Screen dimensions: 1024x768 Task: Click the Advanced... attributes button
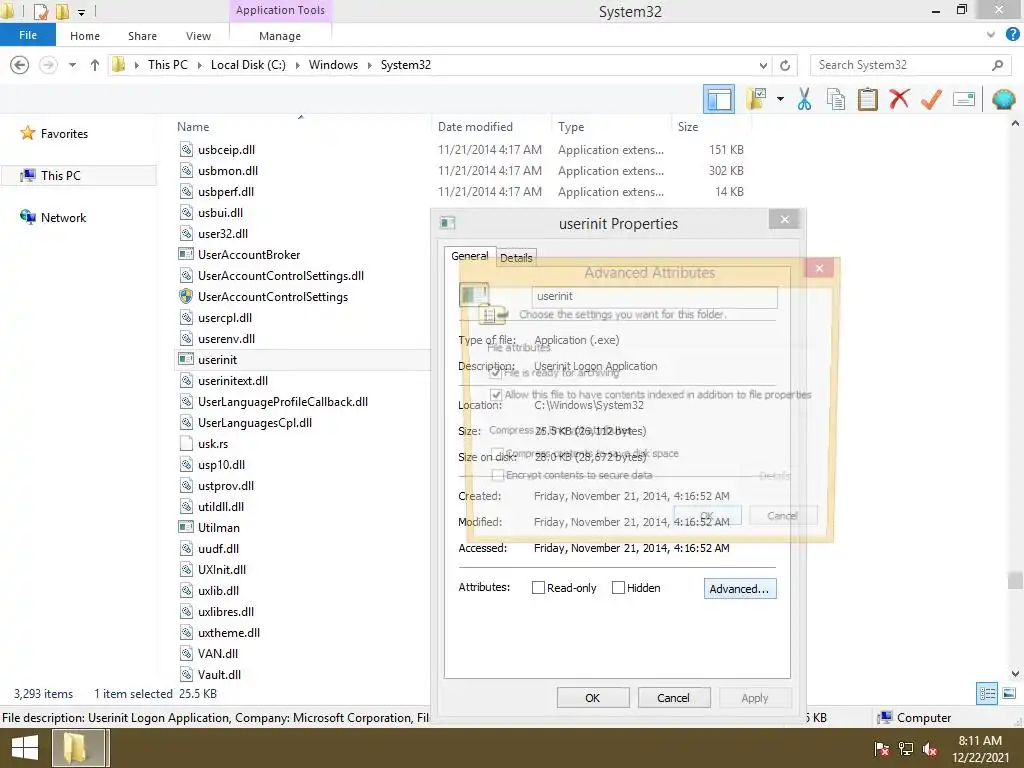739,588
